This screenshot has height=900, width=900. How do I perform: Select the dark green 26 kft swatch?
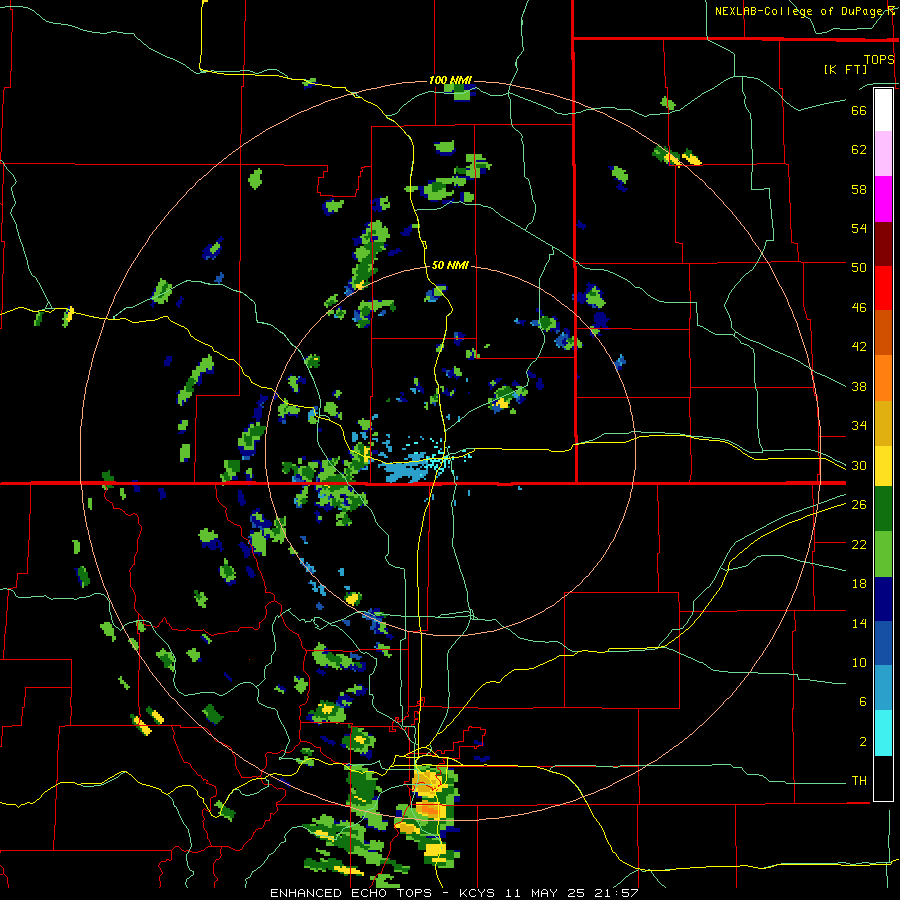883,509
